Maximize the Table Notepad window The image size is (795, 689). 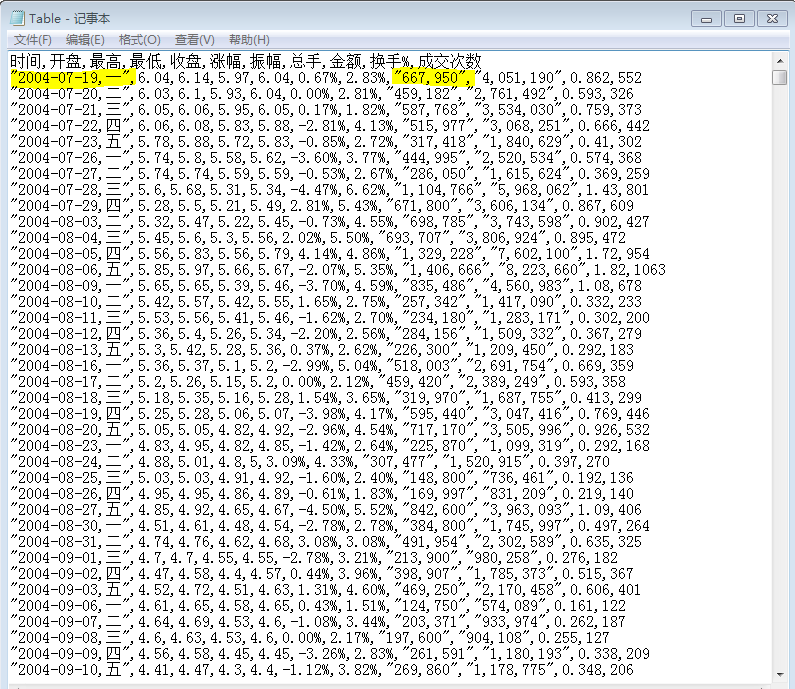(739, 19)
